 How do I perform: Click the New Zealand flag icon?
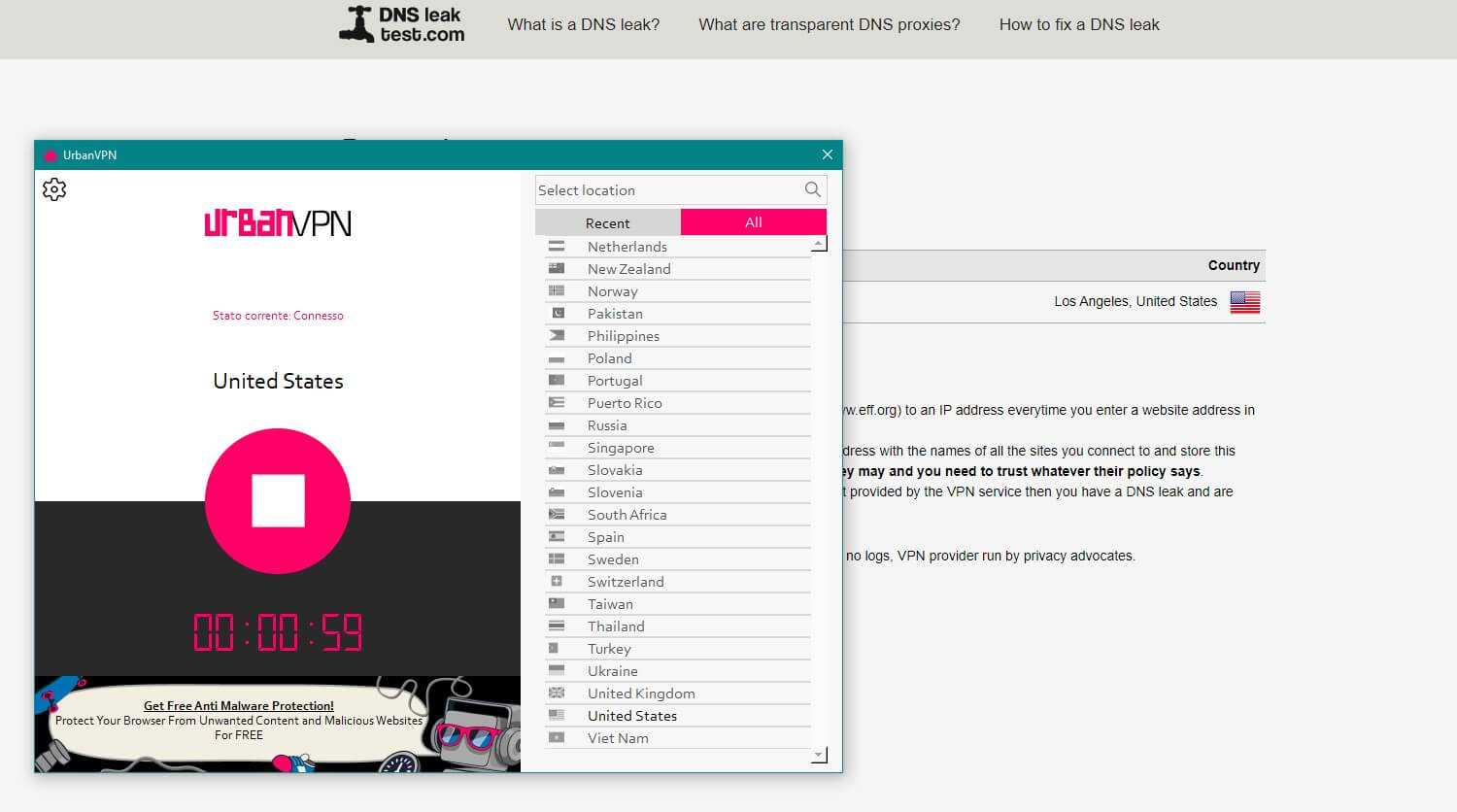pyautogui.click(x=557, y=269)
